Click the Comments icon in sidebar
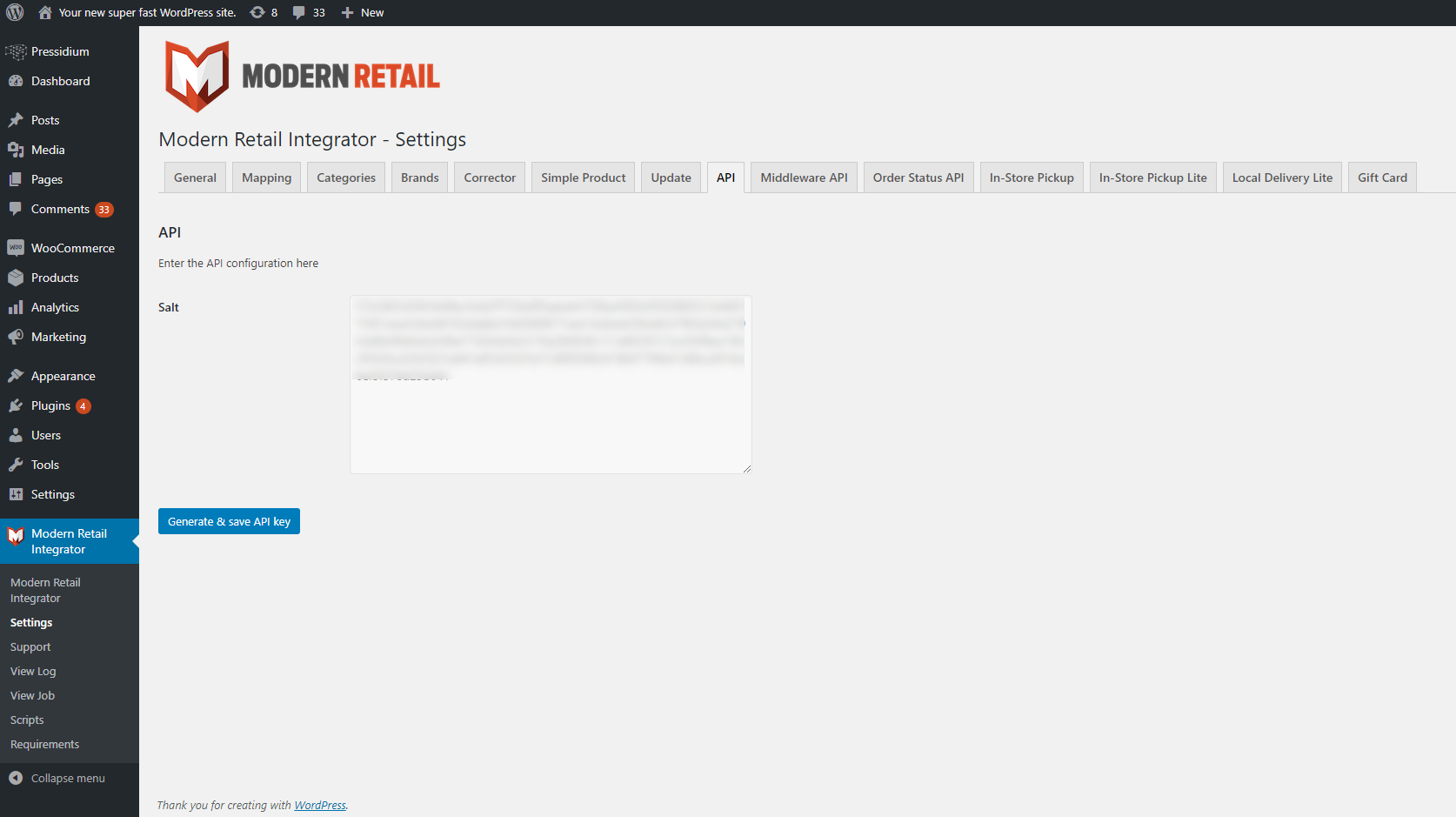Viewport: 1456px width, 817px height. click(x=16, y=209)
